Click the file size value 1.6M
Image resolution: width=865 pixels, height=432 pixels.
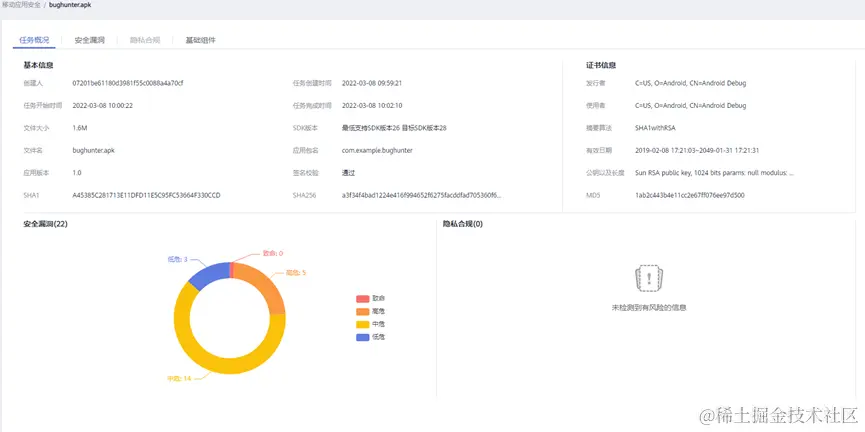pos(80,128)
